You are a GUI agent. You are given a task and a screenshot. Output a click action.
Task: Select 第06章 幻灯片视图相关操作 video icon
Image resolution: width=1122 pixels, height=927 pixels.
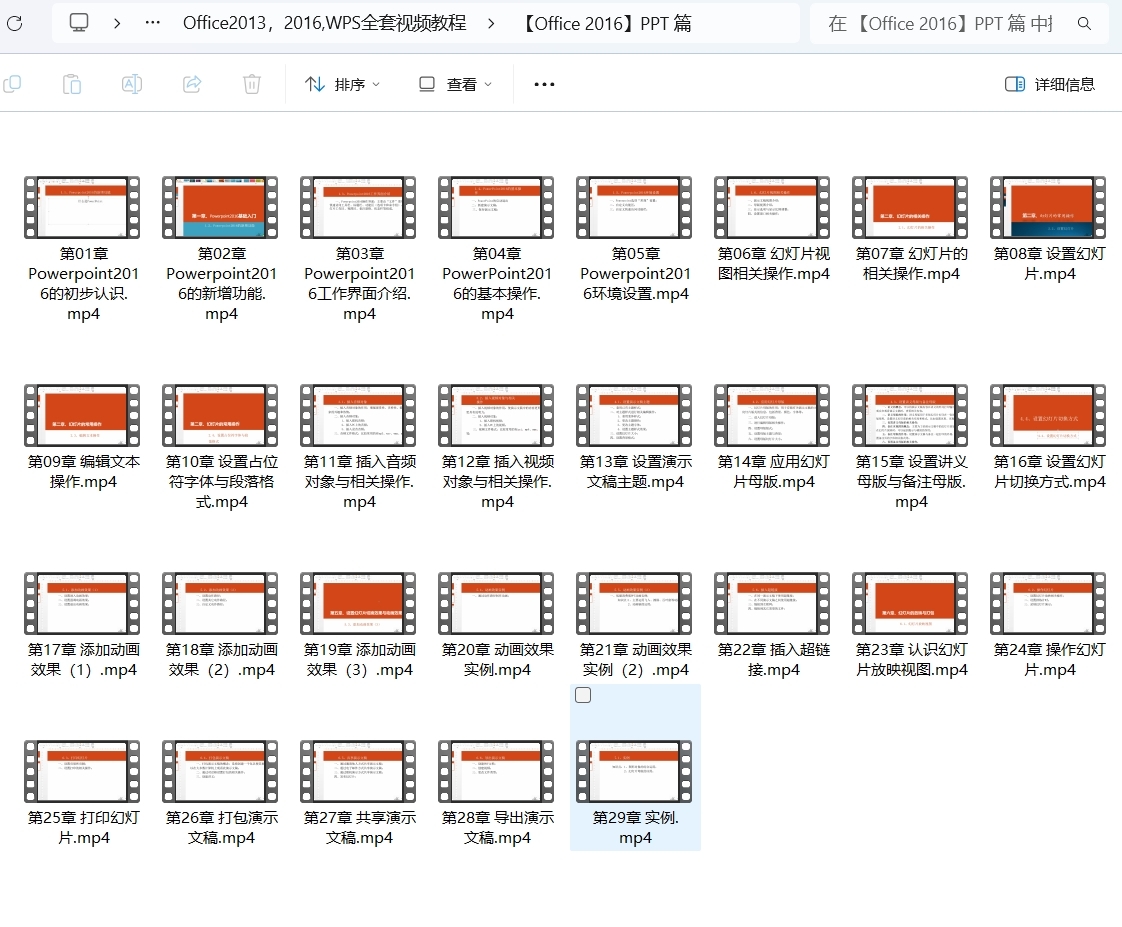tap(773, 208)
